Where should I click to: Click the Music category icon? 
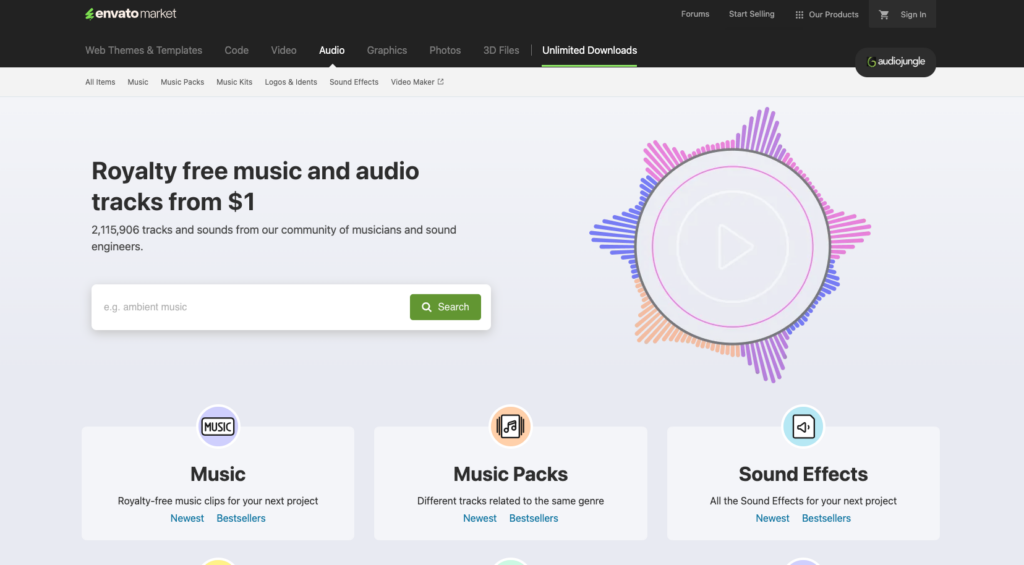coord(217,427)
